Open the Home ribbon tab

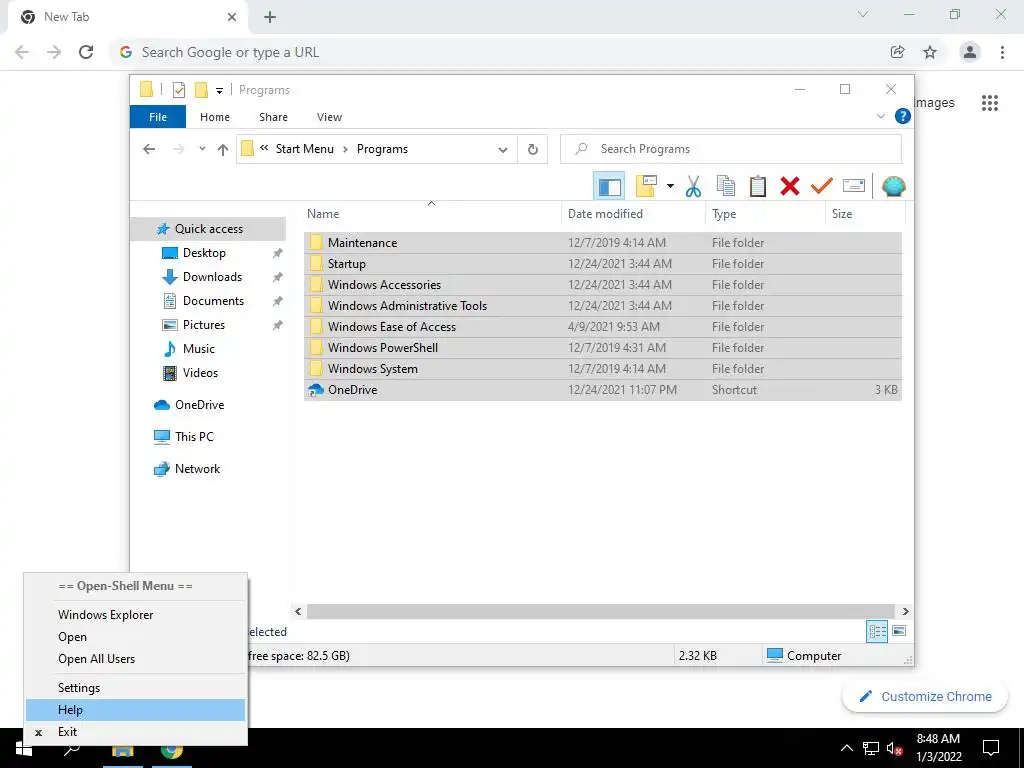click(215, 117)
